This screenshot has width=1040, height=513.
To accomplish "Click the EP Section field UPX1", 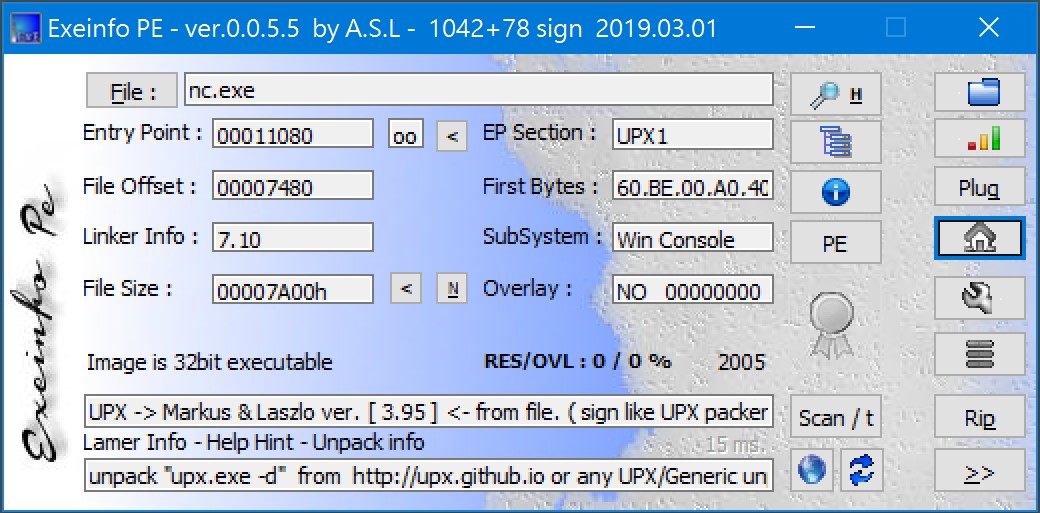I will [692, 134].
